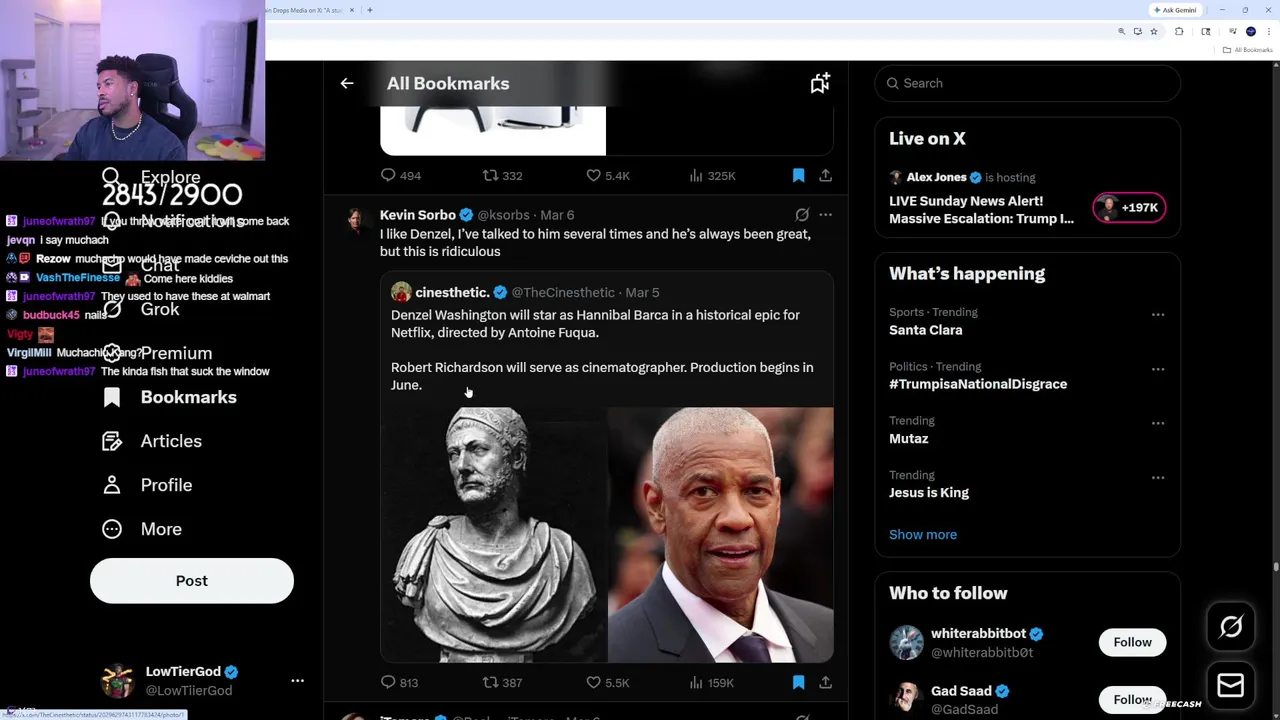Open Santa Clara trending topic
The height and width of the screenshot is (720, 1280).
coord(925,330)
